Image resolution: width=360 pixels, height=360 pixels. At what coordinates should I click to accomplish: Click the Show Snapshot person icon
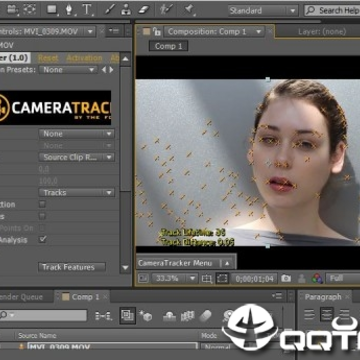[302, 278]
